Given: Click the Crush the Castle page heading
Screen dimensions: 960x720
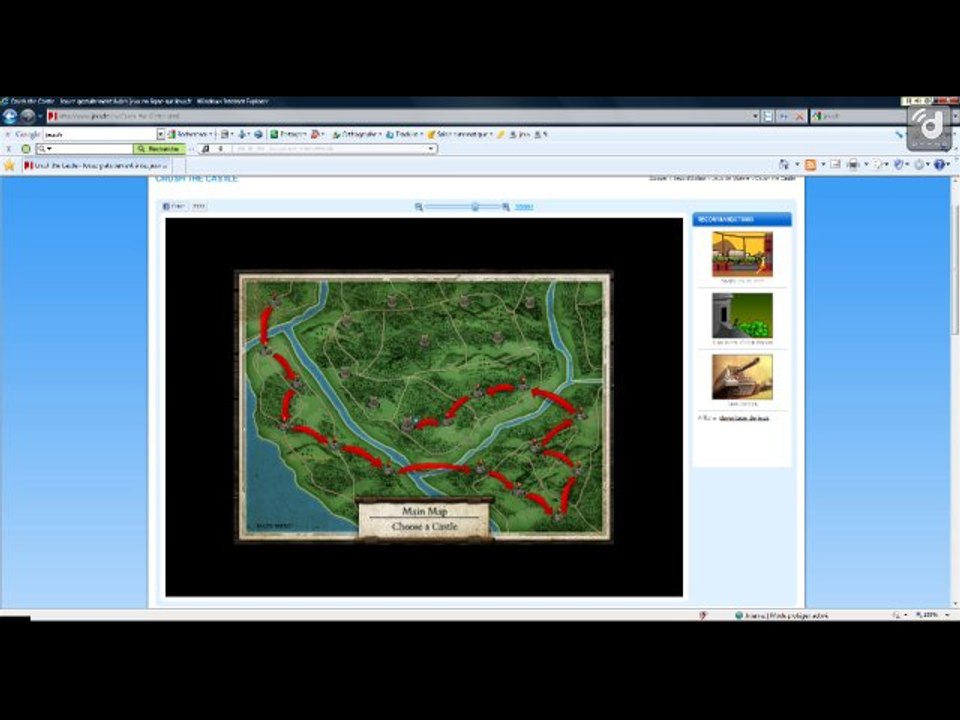Looking at the screenshot, I should (197, 179).
